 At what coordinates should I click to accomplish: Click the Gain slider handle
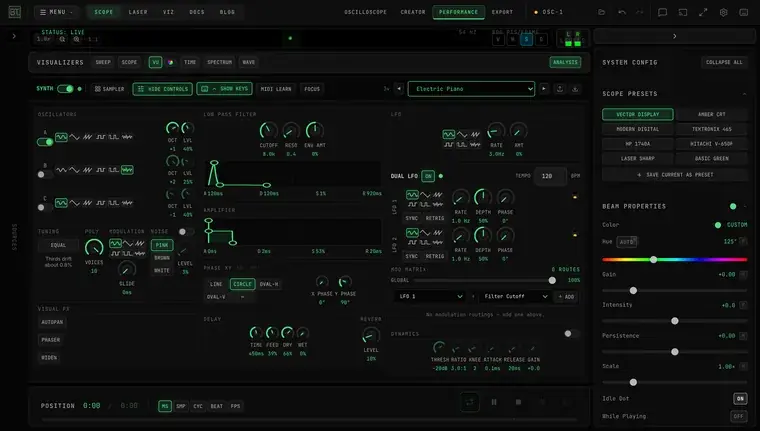click(633, 290)
